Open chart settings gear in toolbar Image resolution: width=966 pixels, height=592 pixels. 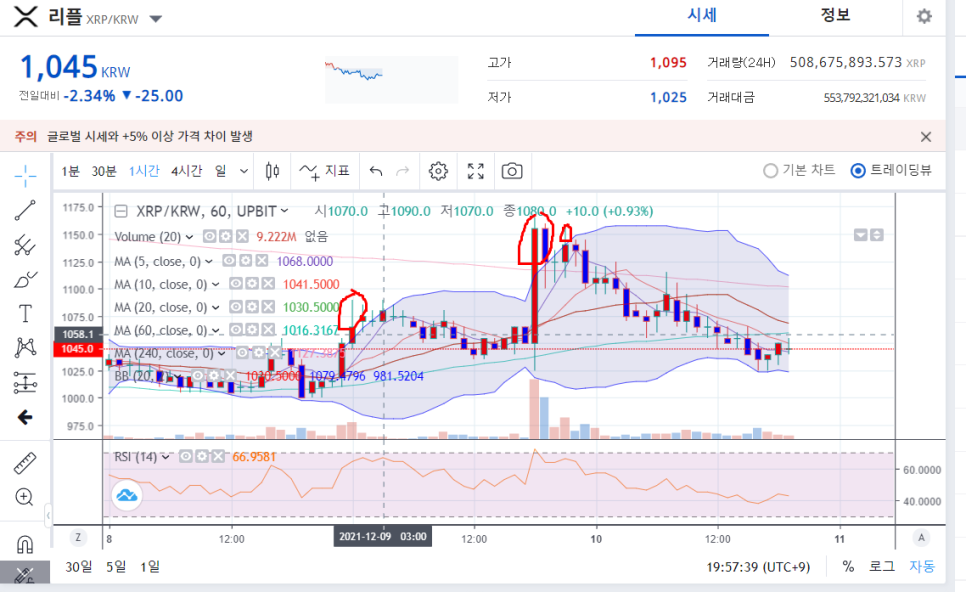click(438, 171)
